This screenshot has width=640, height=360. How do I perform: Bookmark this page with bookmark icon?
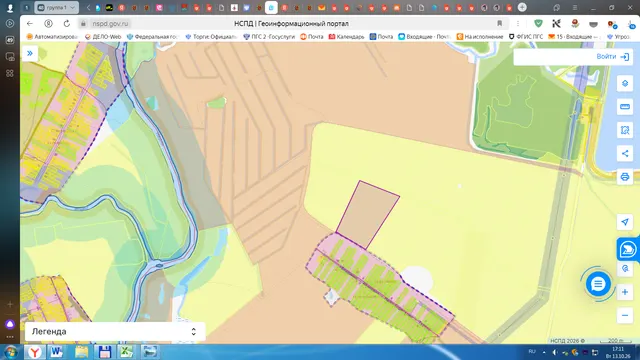499,24
